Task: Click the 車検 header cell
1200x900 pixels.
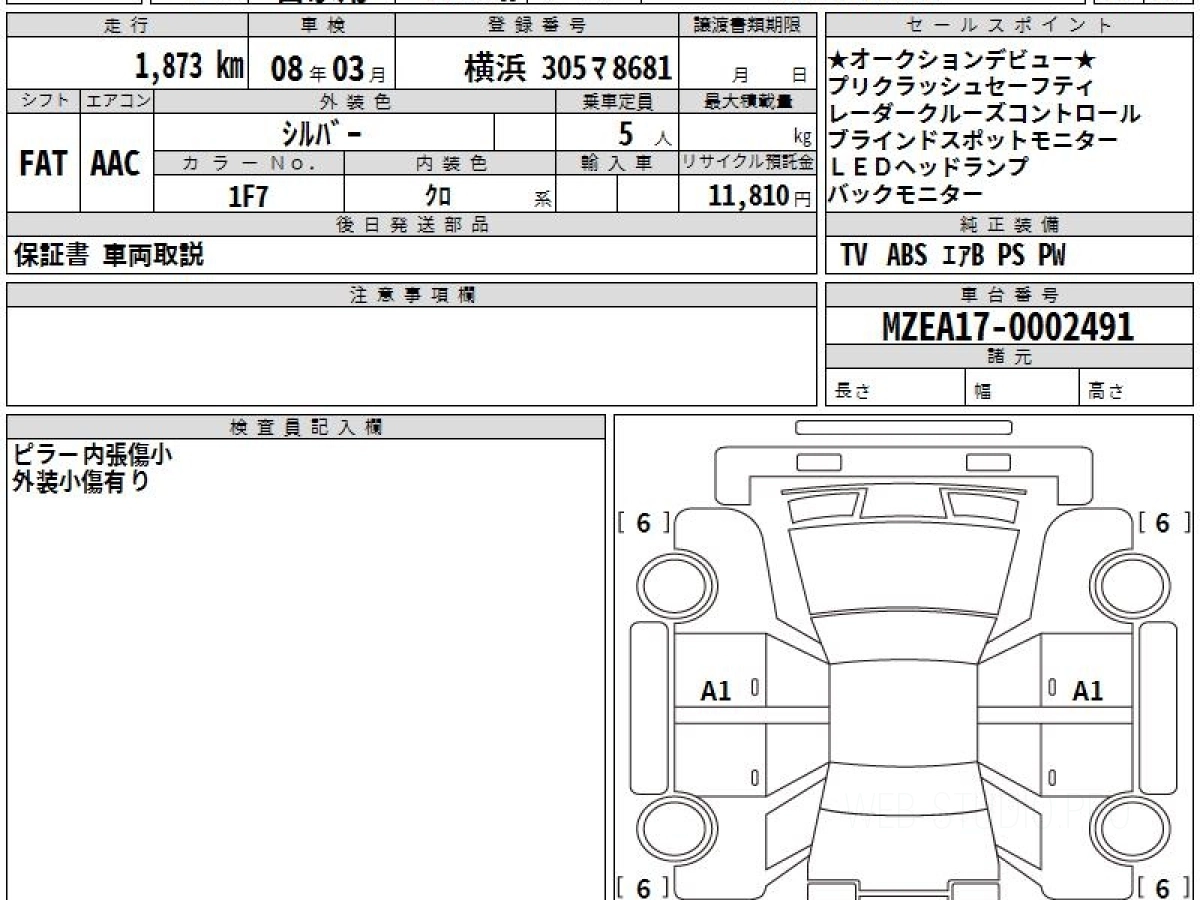Action: click(321, 26)
